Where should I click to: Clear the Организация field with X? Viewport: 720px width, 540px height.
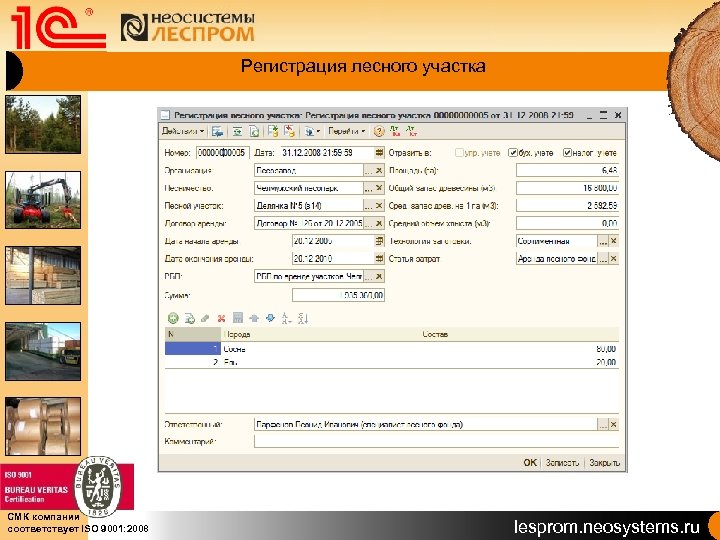pos(379,170)
